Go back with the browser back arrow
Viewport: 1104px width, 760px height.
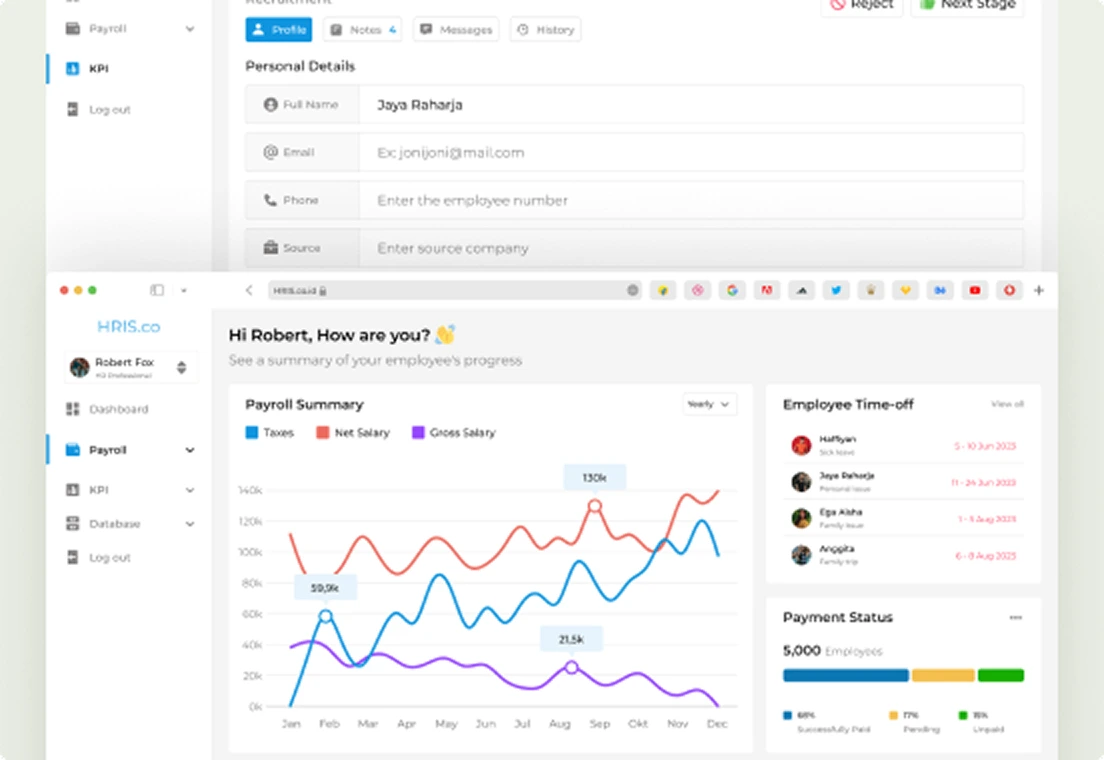(249, 290)
